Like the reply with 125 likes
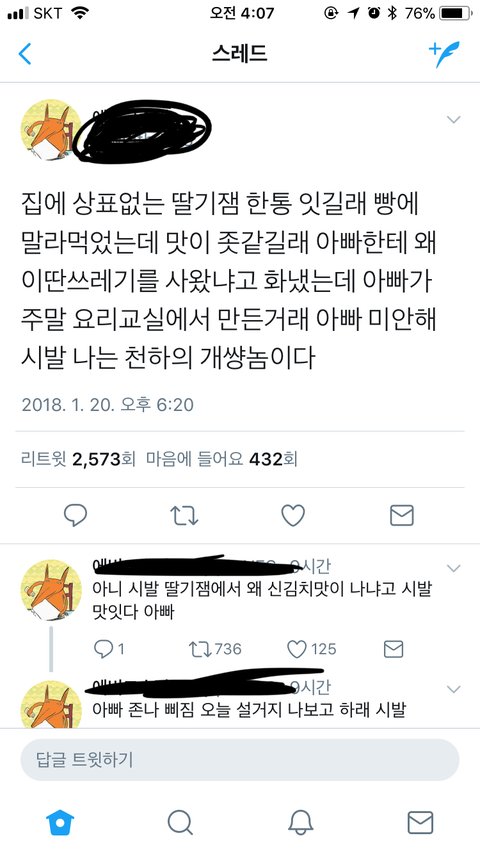 click(312, 649)
